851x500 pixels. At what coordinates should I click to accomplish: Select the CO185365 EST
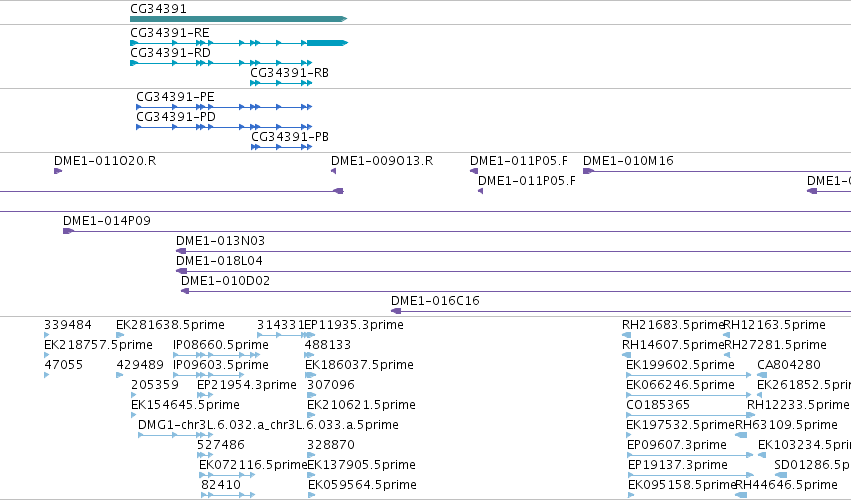(x=690, y=415)
